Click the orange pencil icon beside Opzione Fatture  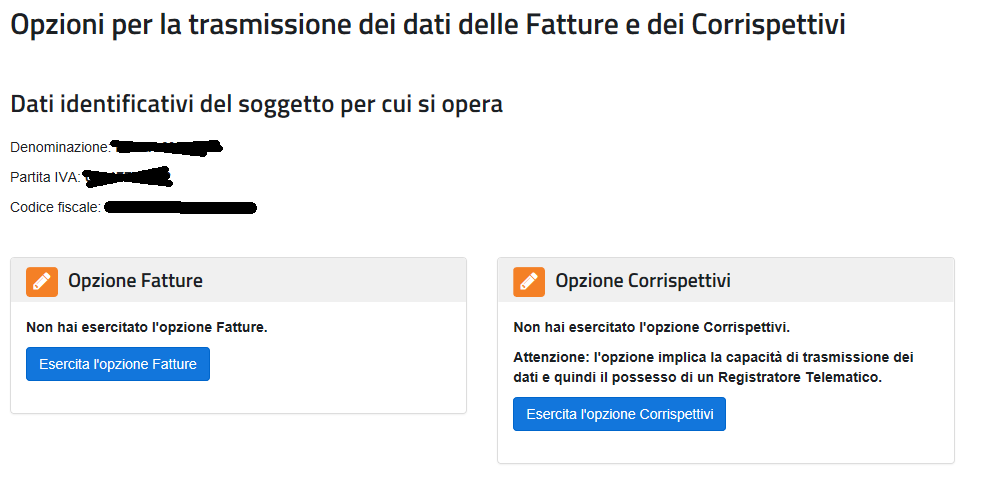point(42,281)
